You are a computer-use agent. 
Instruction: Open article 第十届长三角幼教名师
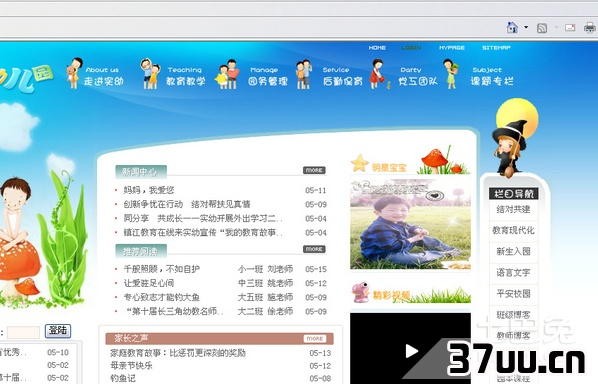(x=174, y=311)
